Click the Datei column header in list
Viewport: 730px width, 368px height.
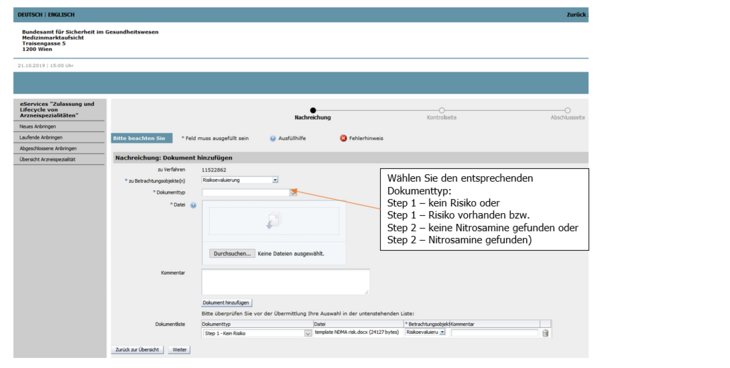point(319,324)
